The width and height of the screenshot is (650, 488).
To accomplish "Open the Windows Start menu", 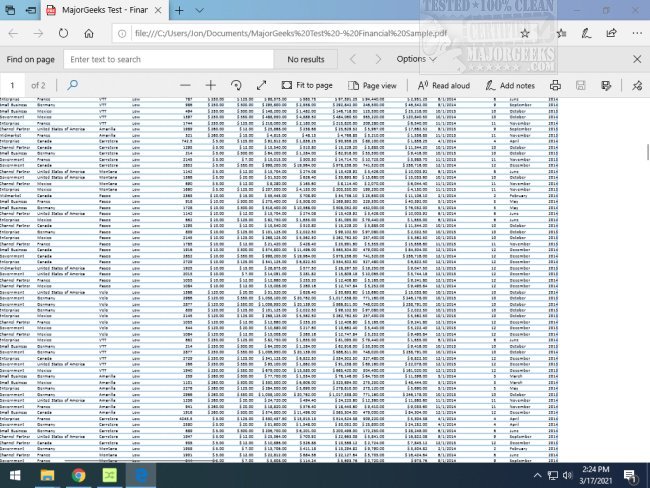I will (15, 475).
